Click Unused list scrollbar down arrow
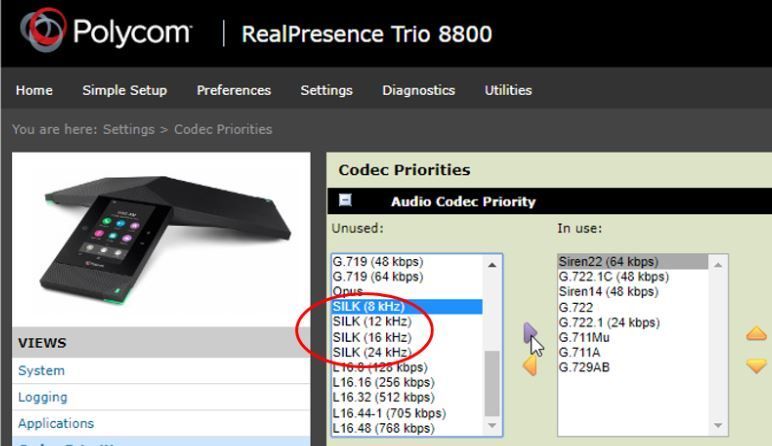772x446 pixels. [492, 425]
